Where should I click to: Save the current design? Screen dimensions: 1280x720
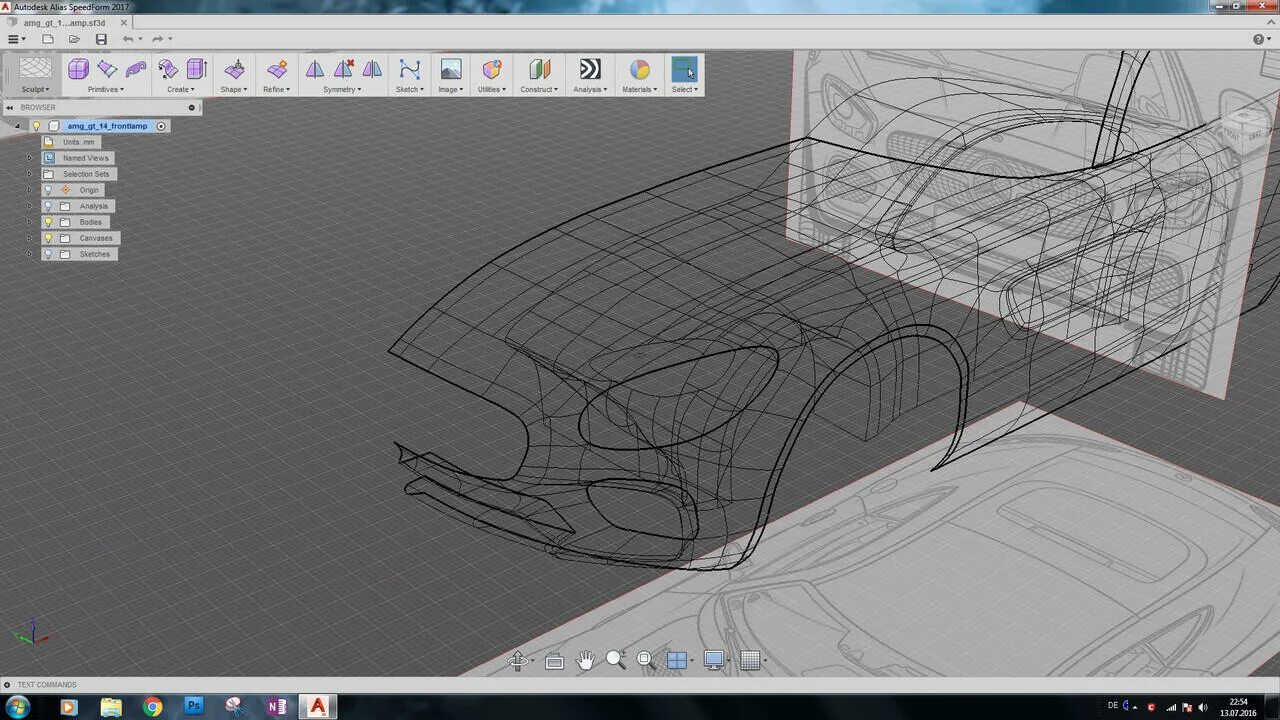101,39
